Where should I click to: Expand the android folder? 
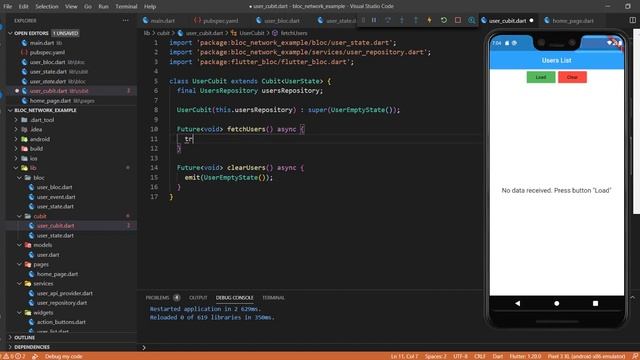[x=16, y=139]
